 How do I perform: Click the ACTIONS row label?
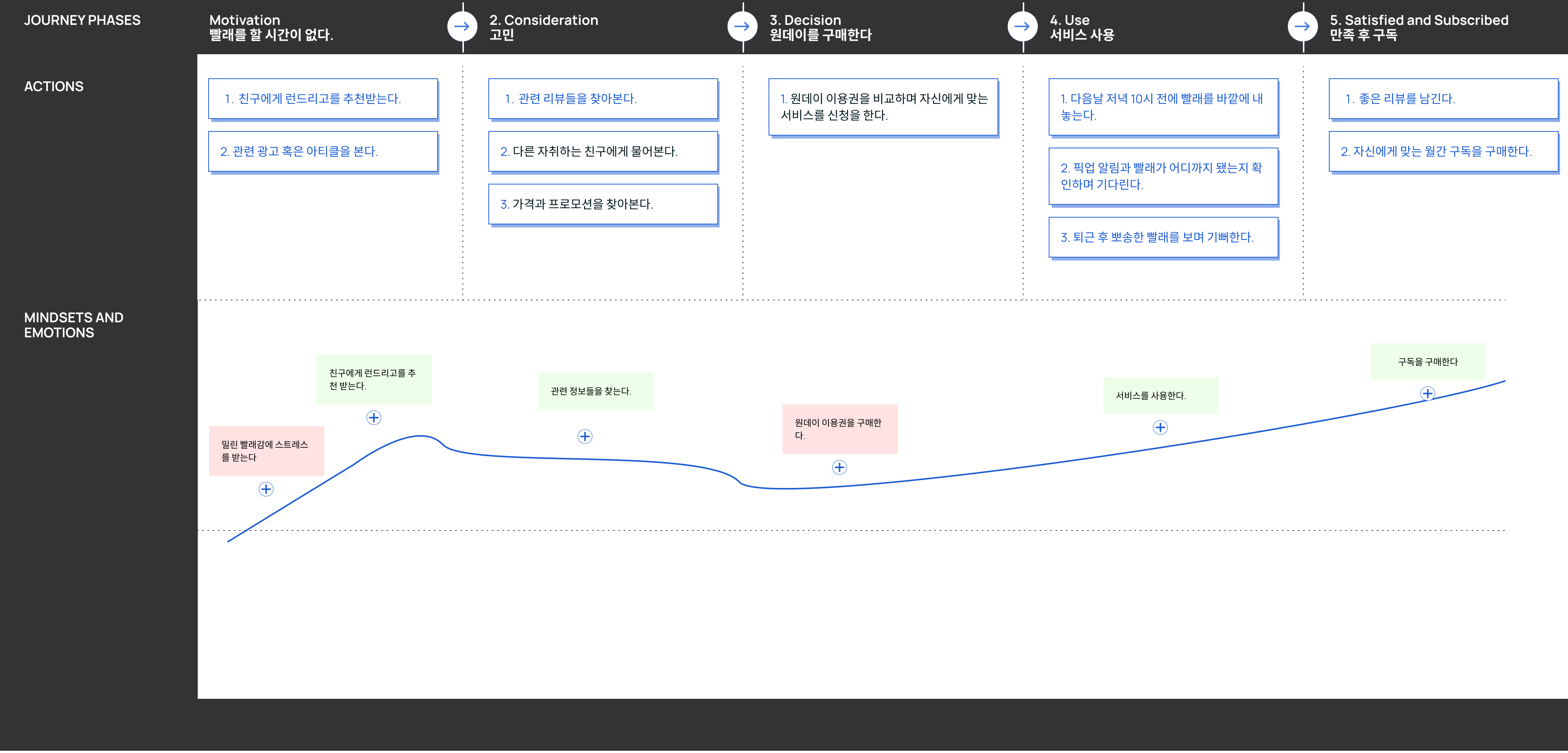[x=53, y=87]
